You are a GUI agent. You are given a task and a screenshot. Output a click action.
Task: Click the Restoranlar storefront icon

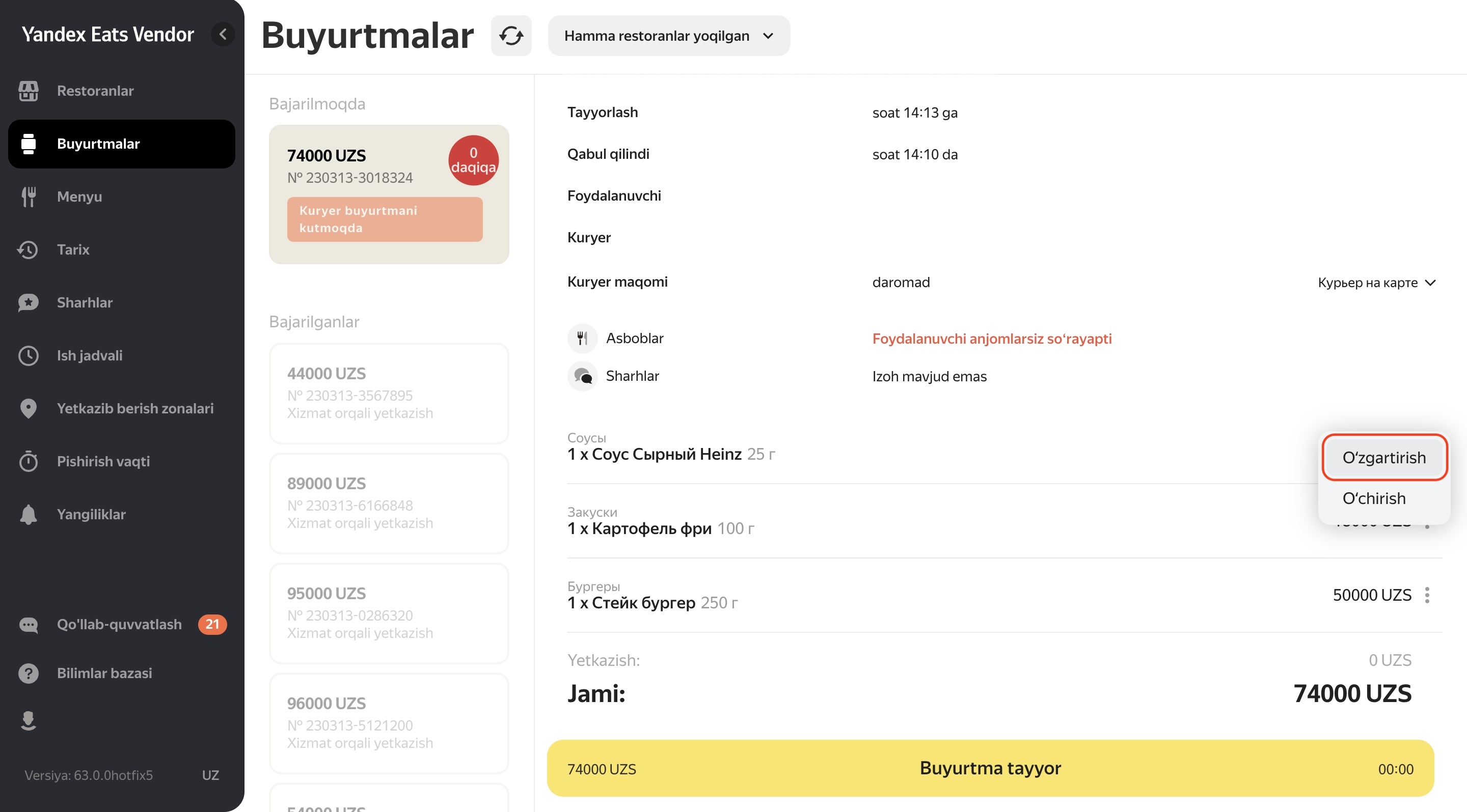28,91
